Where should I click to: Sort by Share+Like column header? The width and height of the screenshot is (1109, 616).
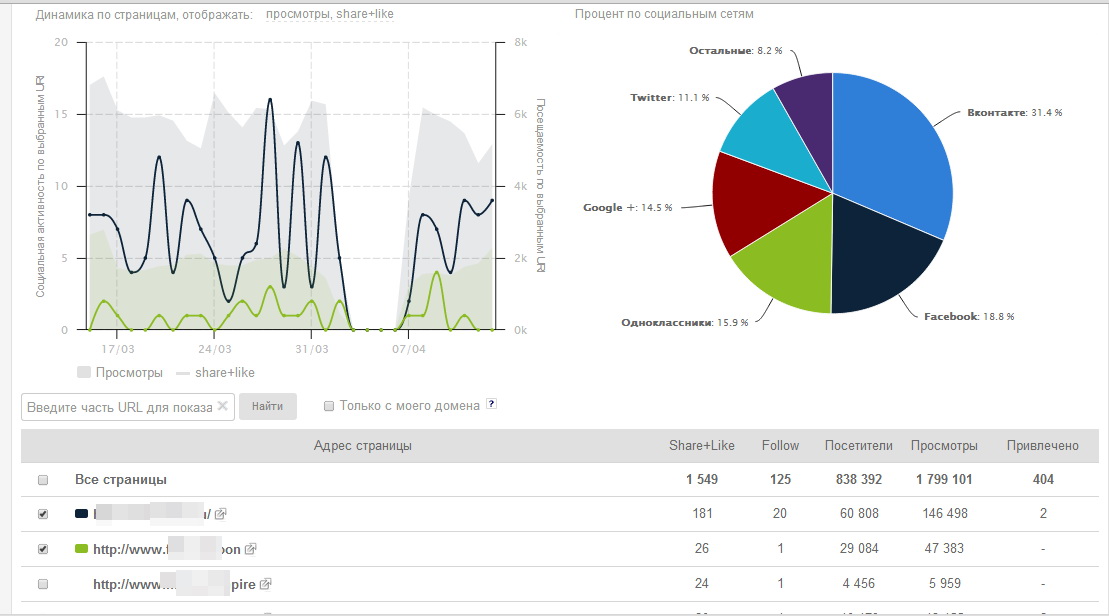(702, 446)
